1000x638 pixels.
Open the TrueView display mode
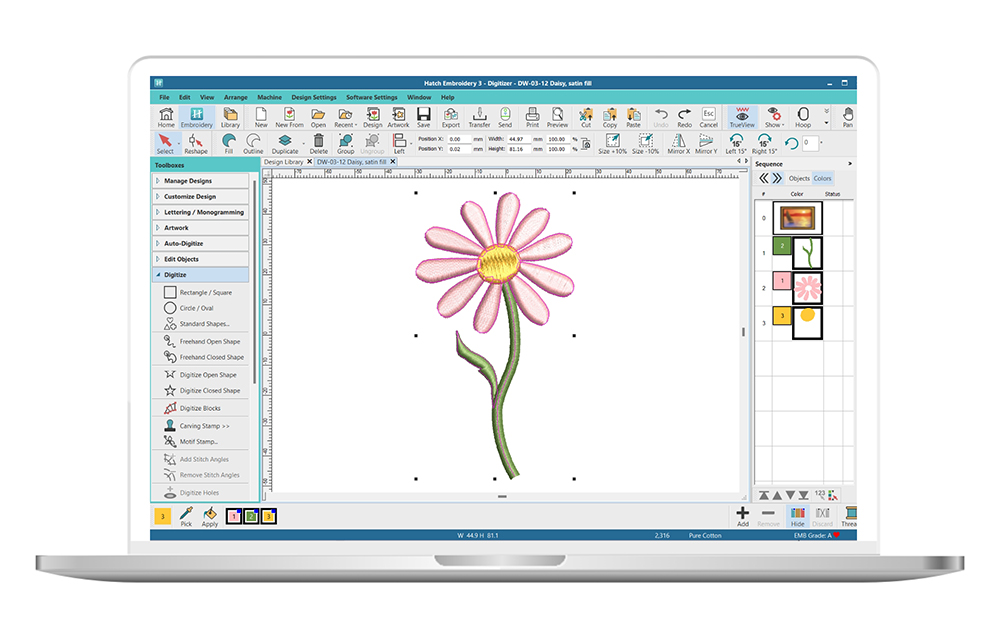click(741, 117)
